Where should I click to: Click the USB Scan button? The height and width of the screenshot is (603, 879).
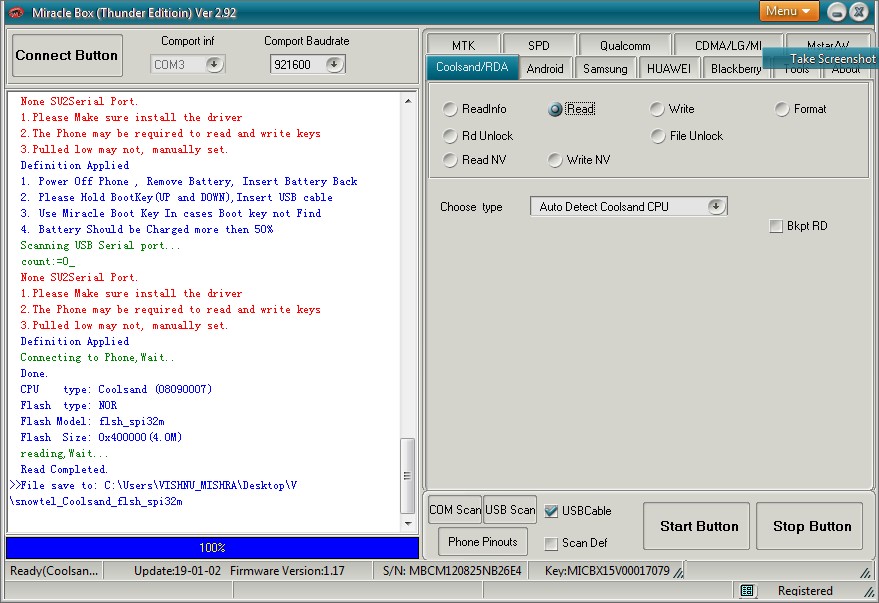click(510, 509)
